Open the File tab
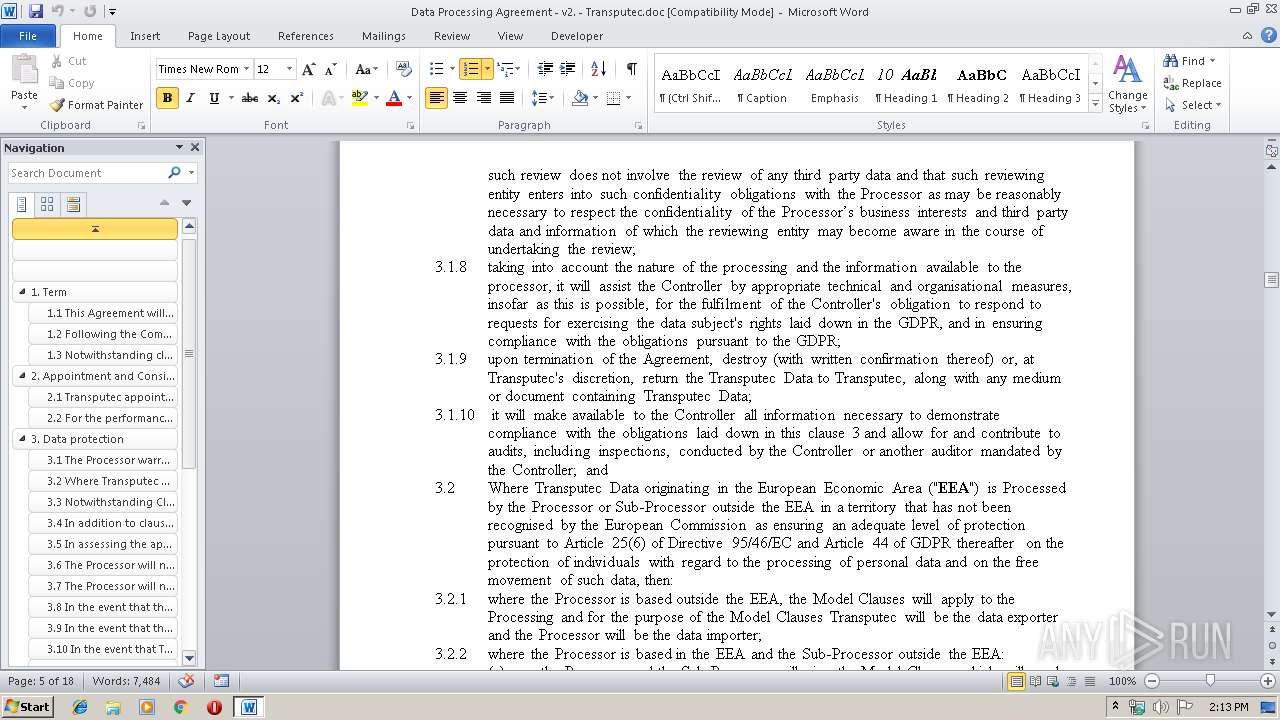The width and height of the screenshot is (1280, 720). click(x=28, y=36)
